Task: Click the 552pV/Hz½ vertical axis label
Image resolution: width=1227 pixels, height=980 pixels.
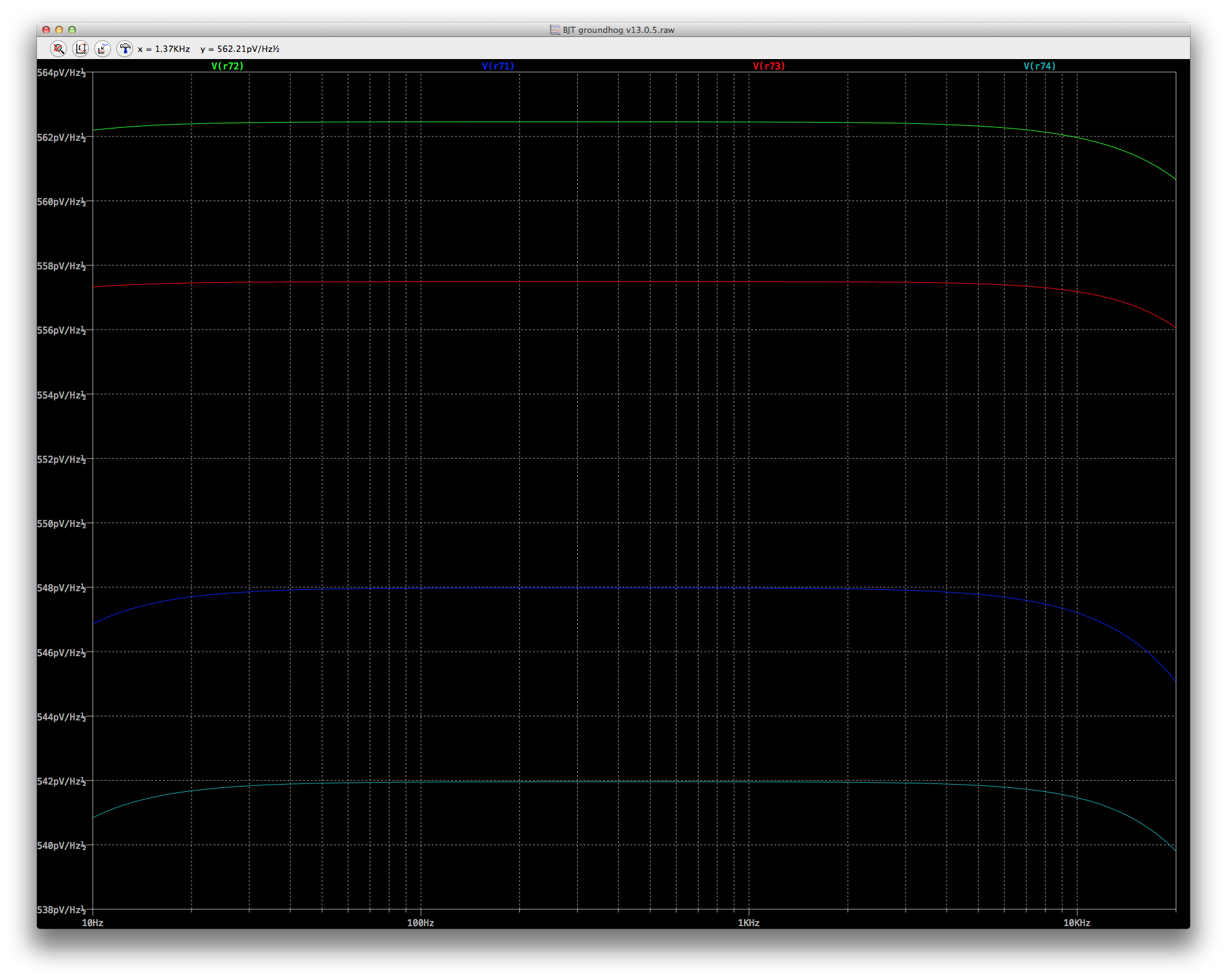Action: tap(62, 459)
